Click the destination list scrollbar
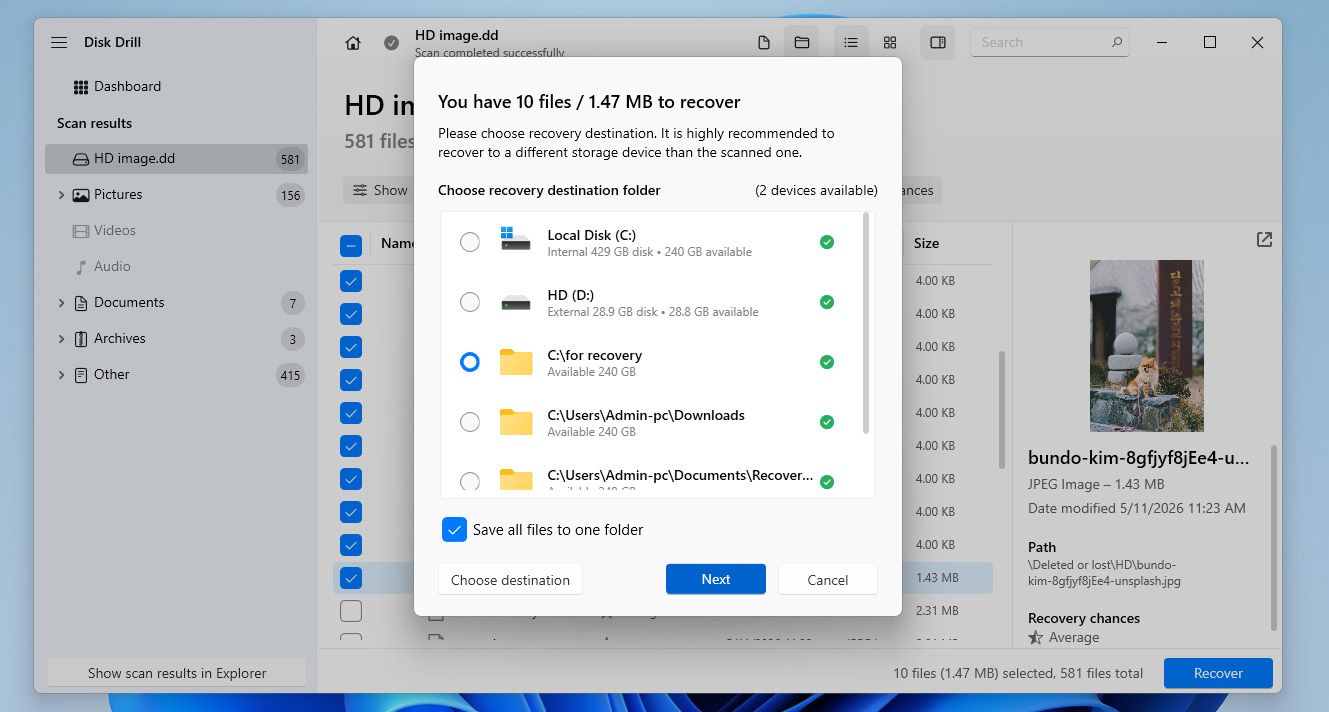Viewport: 1329px width, 712px height. tap(867, 323)
